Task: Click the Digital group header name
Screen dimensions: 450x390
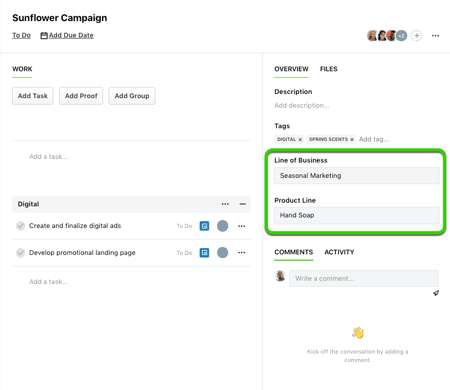Action: coord(28,204)
